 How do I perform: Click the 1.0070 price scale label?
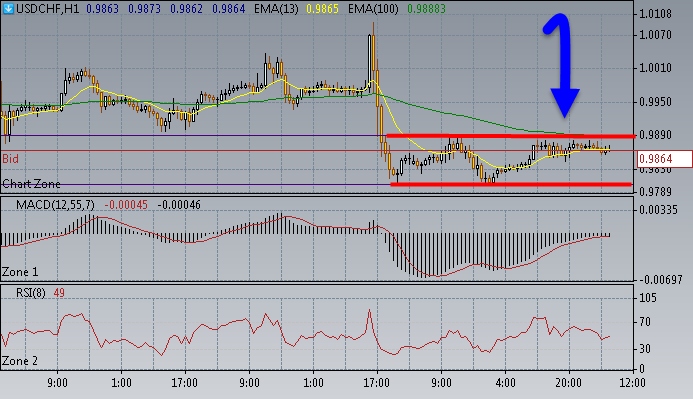(x=655, y=34)
